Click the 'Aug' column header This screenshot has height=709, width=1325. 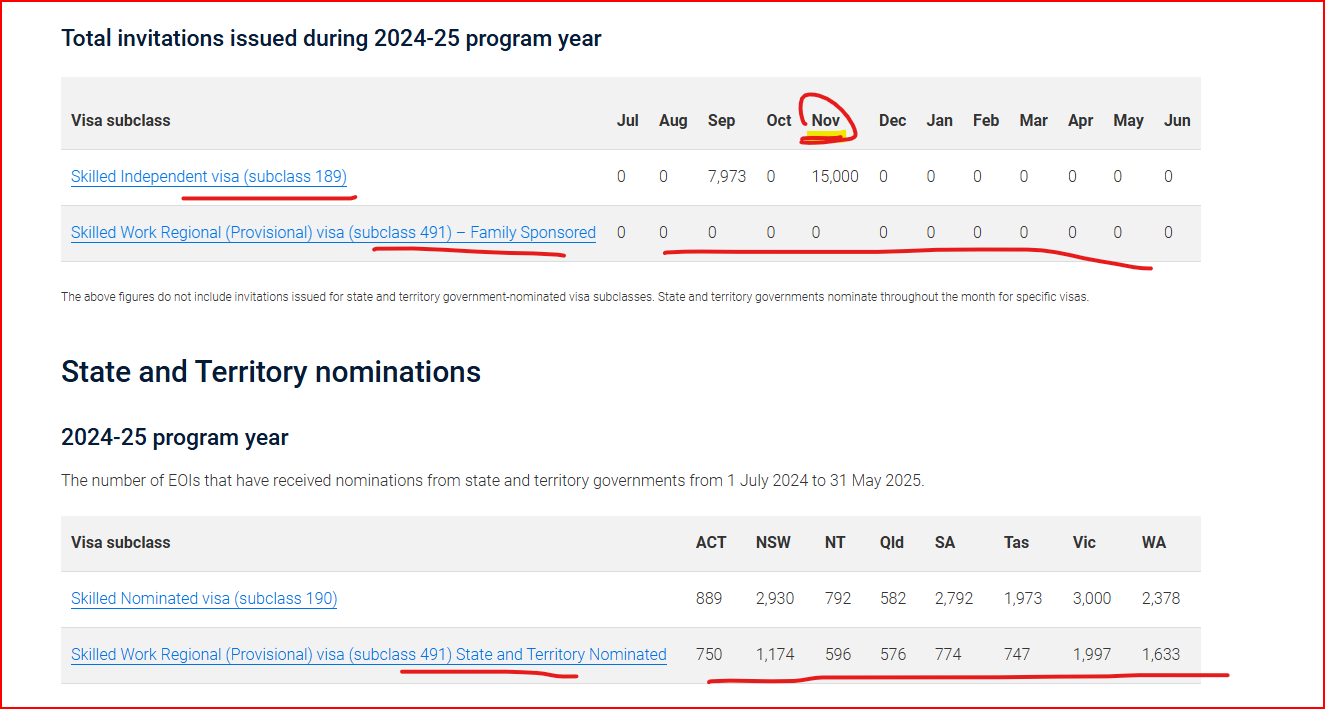pos(673,121)
